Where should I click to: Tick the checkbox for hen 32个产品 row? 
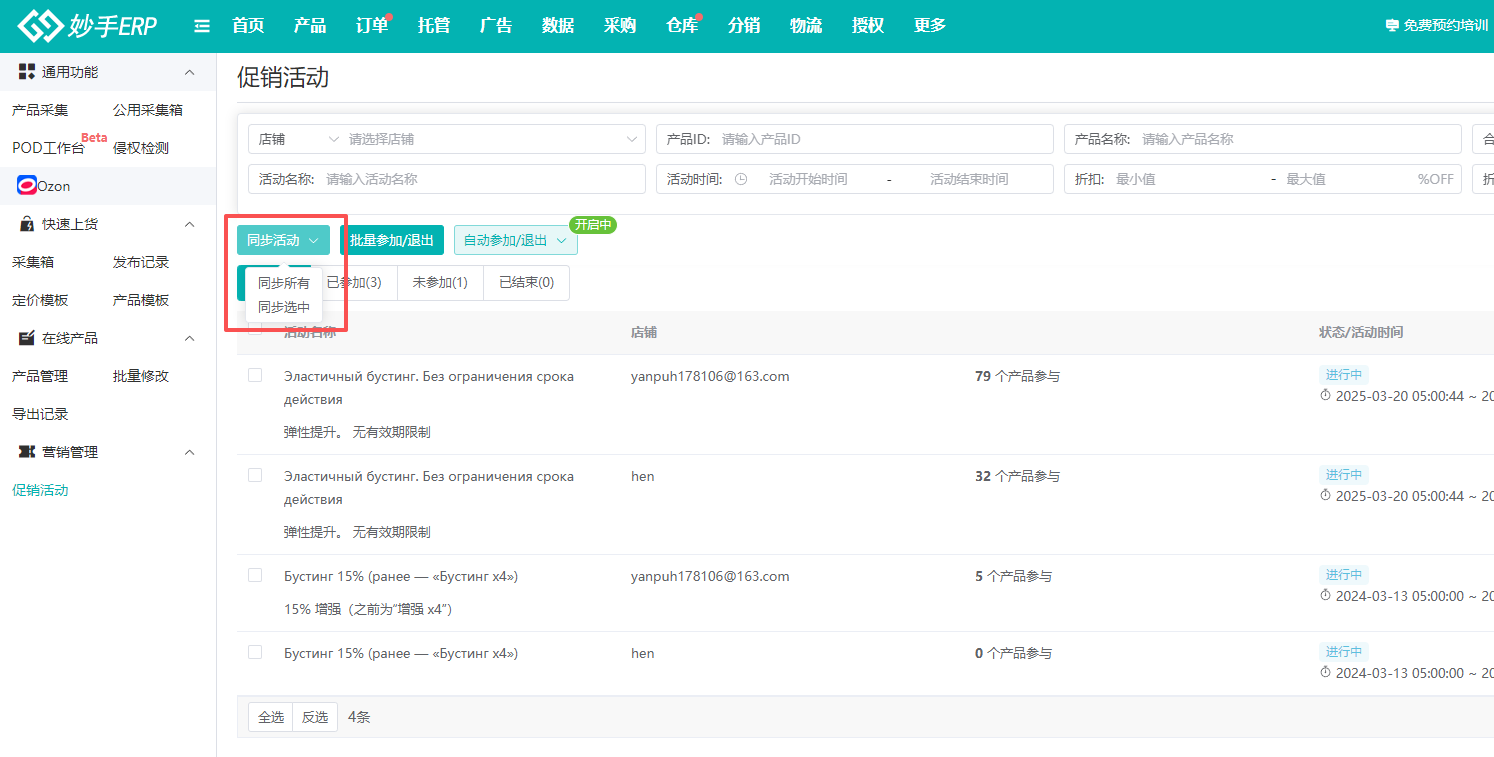[255, 475]
